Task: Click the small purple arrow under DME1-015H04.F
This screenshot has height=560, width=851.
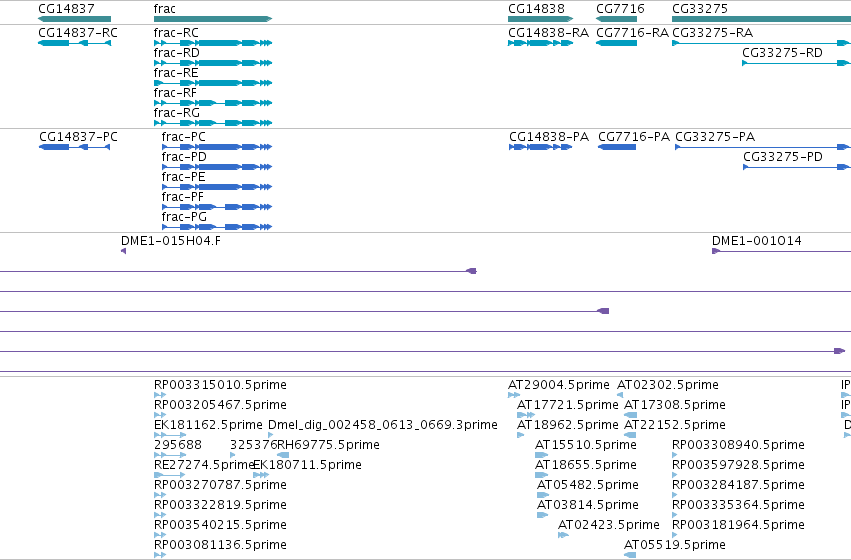Action: click(124, 251)
